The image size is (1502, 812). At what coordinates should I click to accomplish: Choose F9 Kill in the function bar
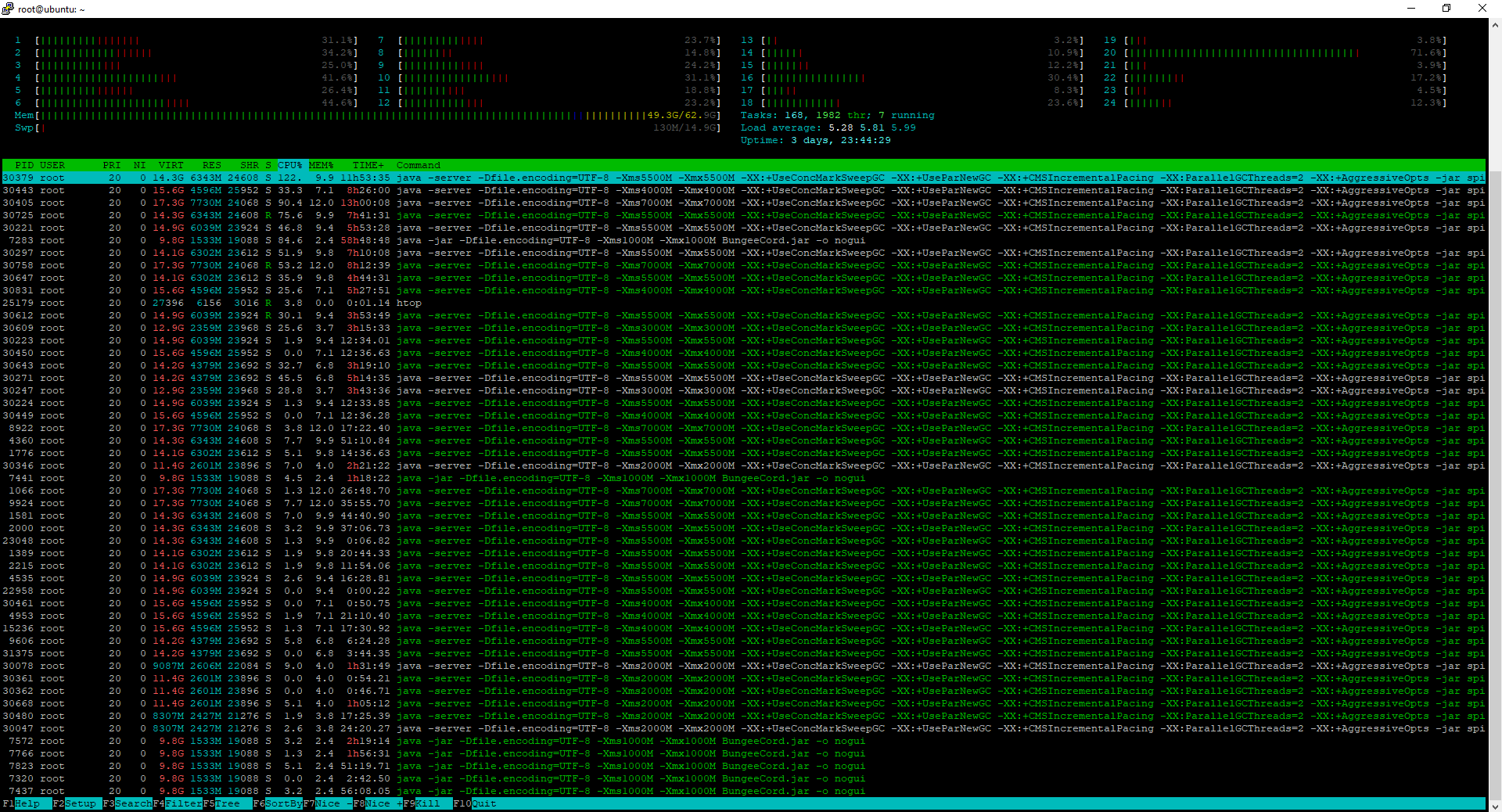[x=428, y=803]
